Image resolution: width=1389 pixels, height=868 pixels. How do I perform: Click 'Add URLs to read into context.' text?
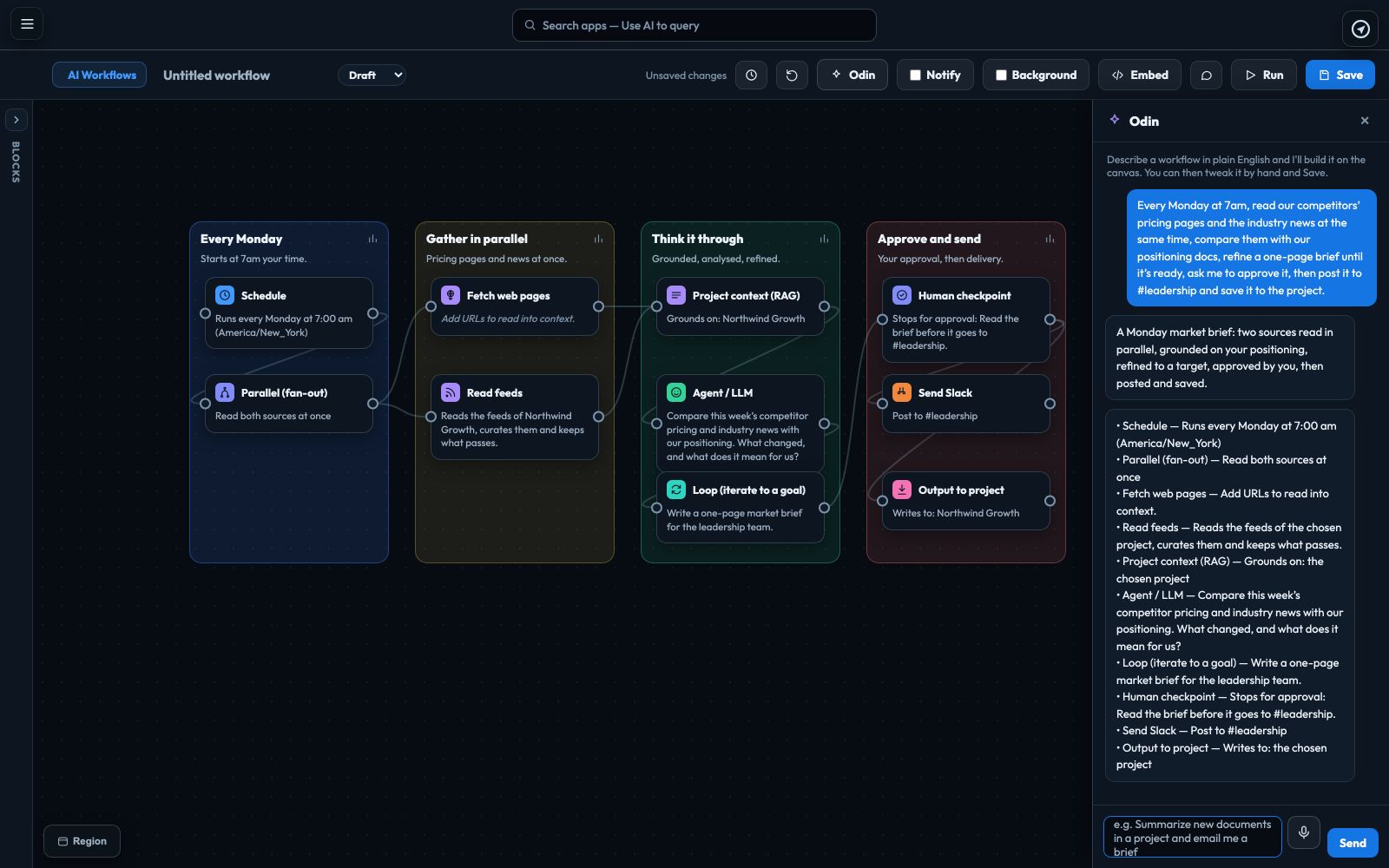coord(508,319)
